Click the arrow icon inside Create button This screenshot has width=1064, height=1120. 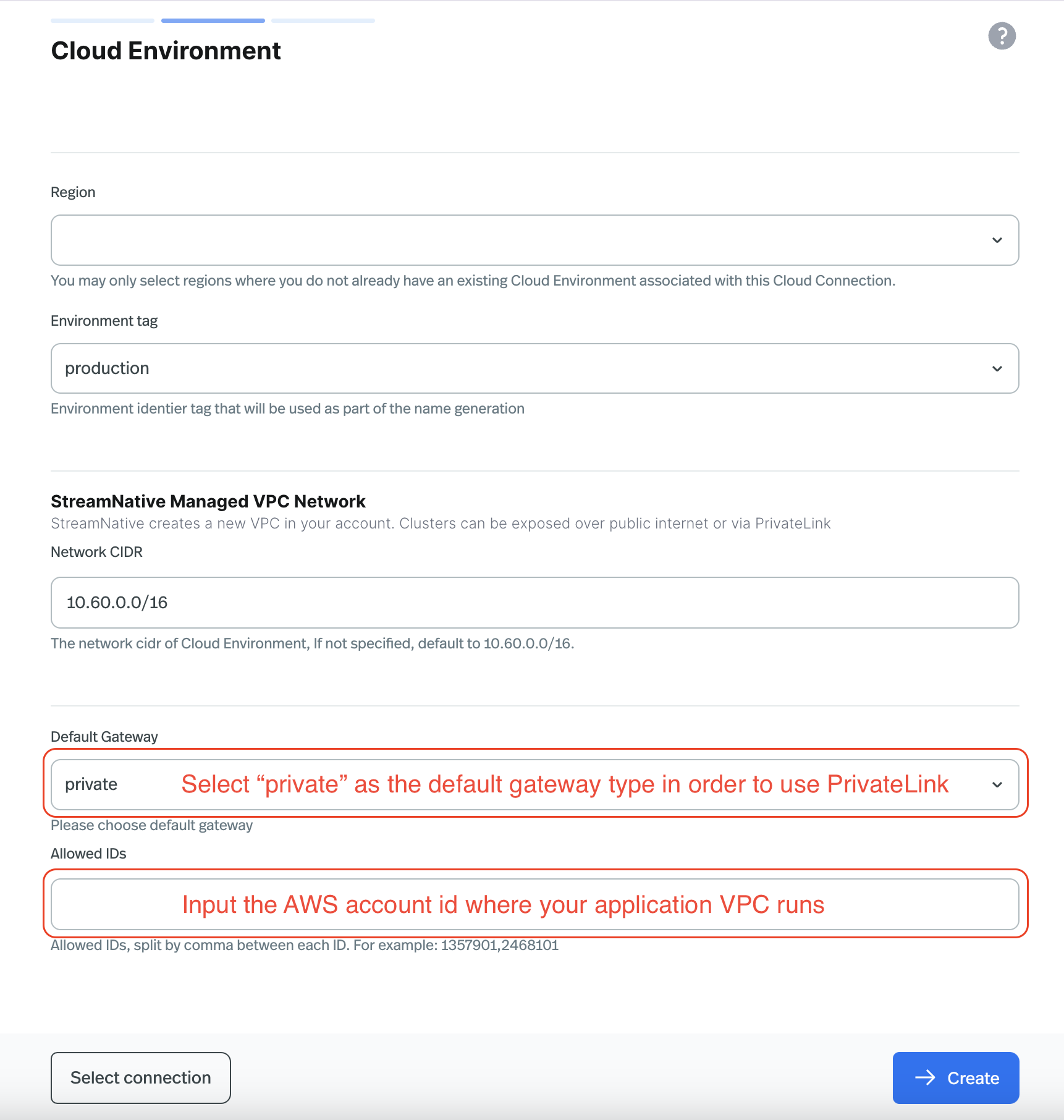(x=925, y=1078)
